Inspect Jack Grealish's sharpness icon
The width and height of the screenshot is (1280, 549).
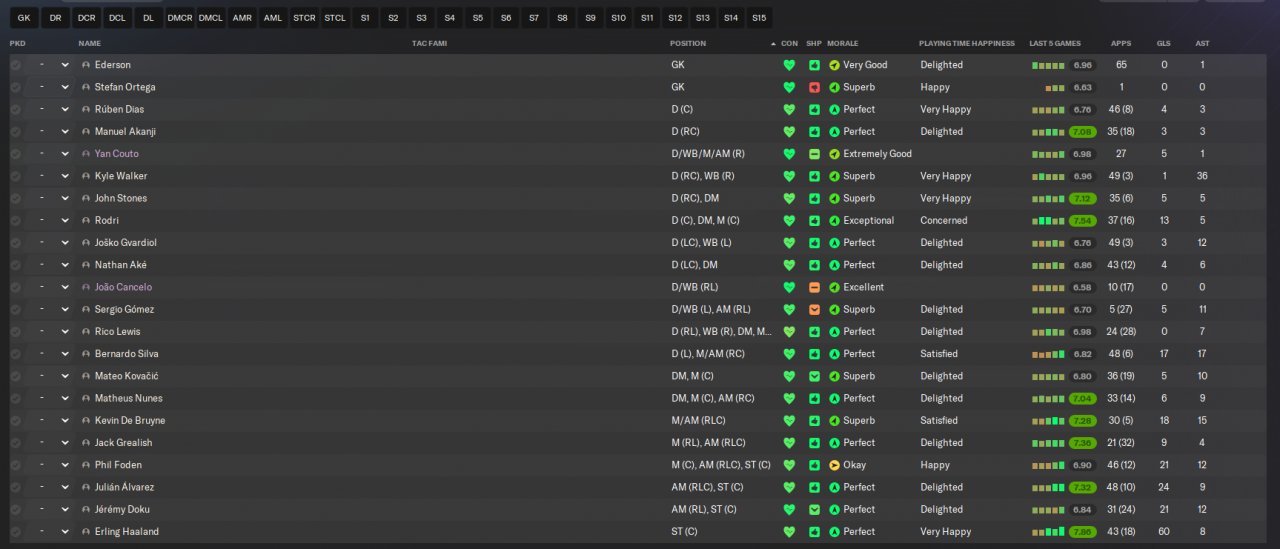click(814, 443)
